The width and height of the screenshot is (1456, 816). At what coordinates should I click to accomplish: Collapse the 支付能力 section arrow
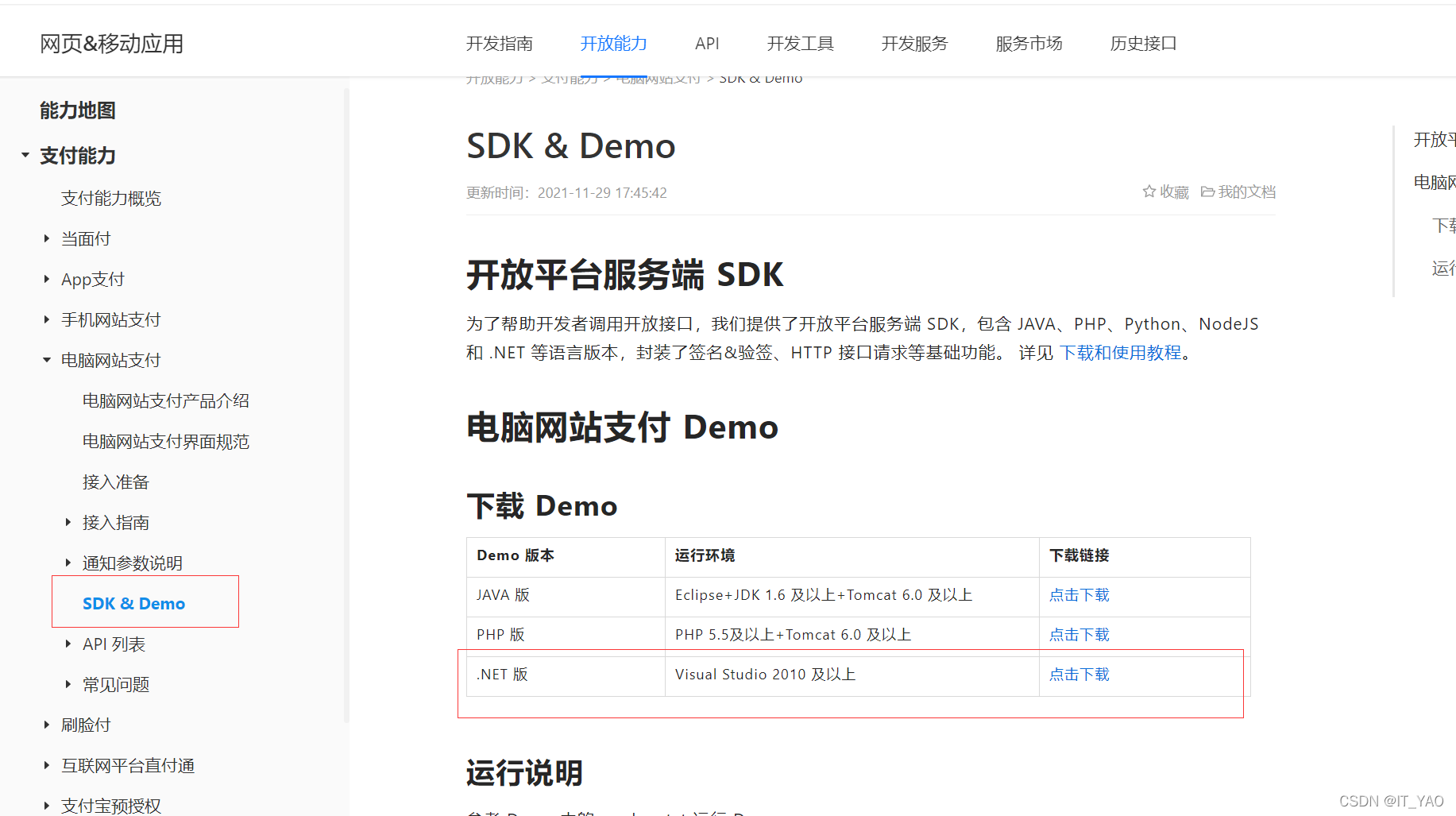click(25, 155)
